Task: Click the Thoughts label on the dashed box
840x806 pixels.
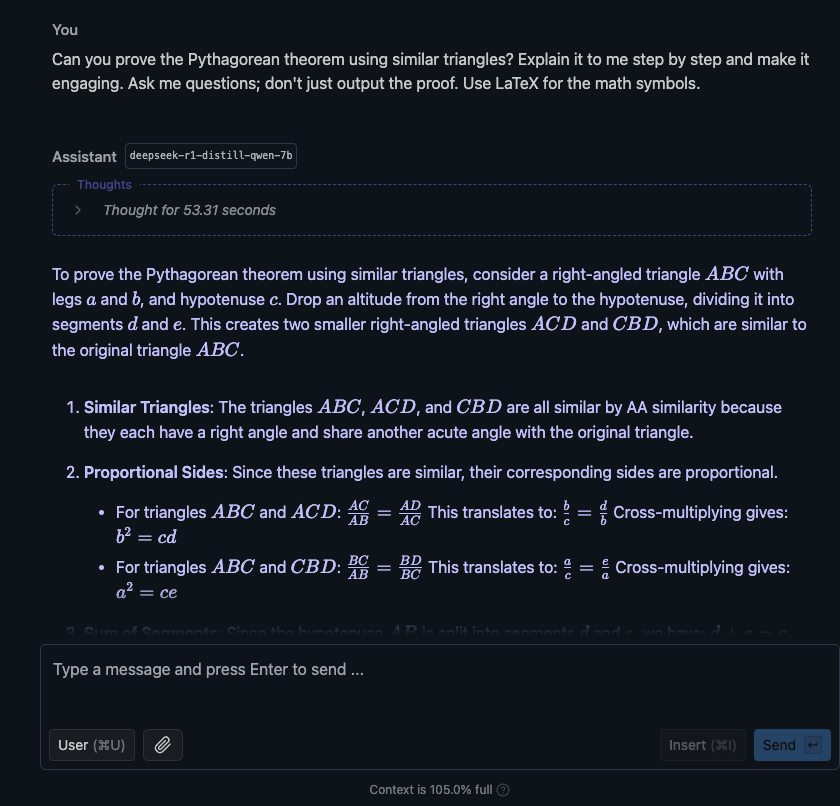Action: pyautogui.click(x=104, y=185)
